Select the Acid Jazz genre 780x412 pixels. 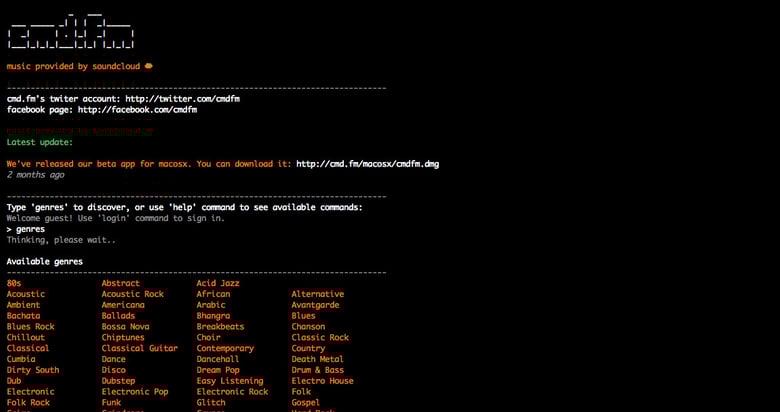[218, 283]
